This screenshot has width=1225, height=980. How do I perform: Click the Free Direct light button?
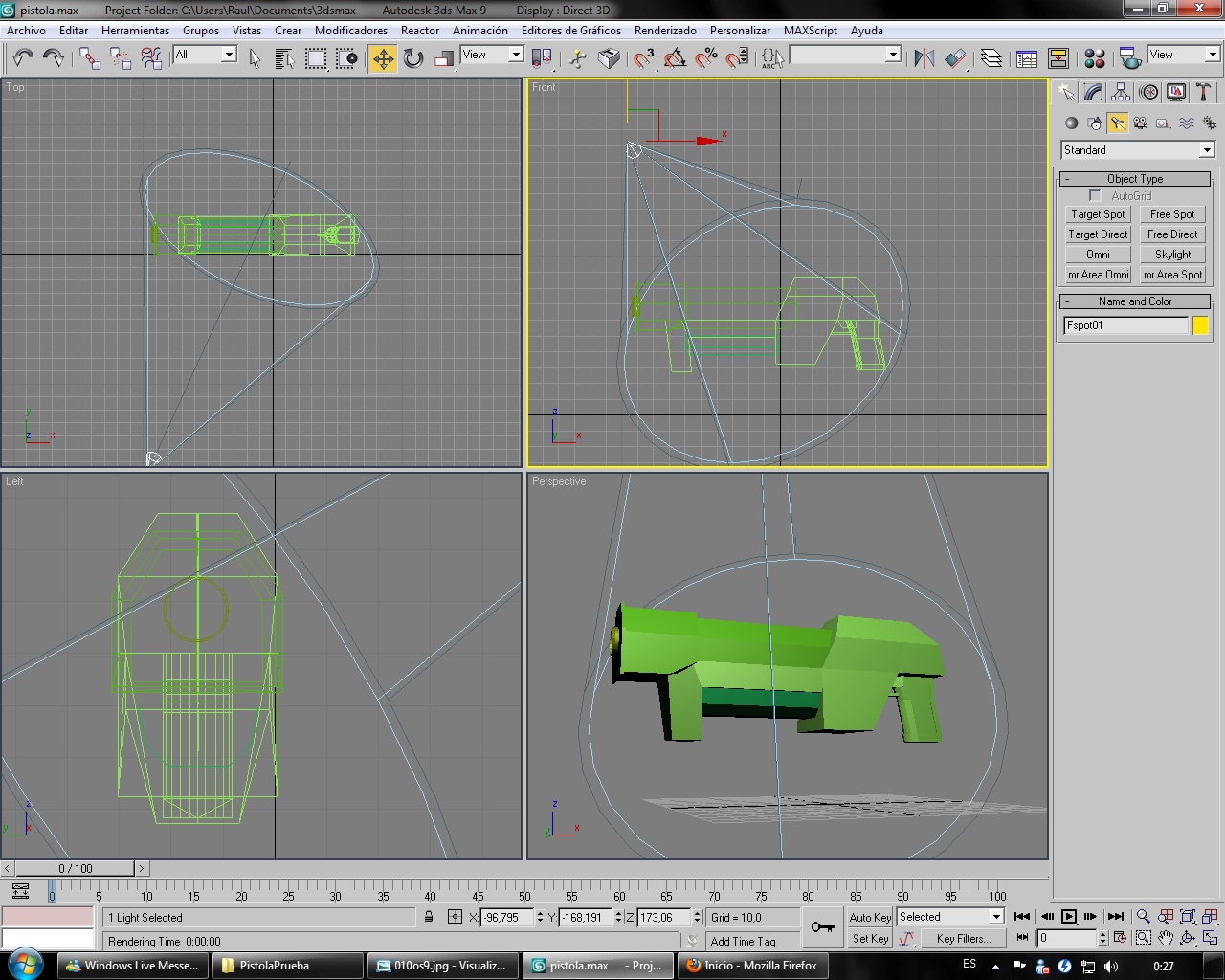[x=1172, y=234]
